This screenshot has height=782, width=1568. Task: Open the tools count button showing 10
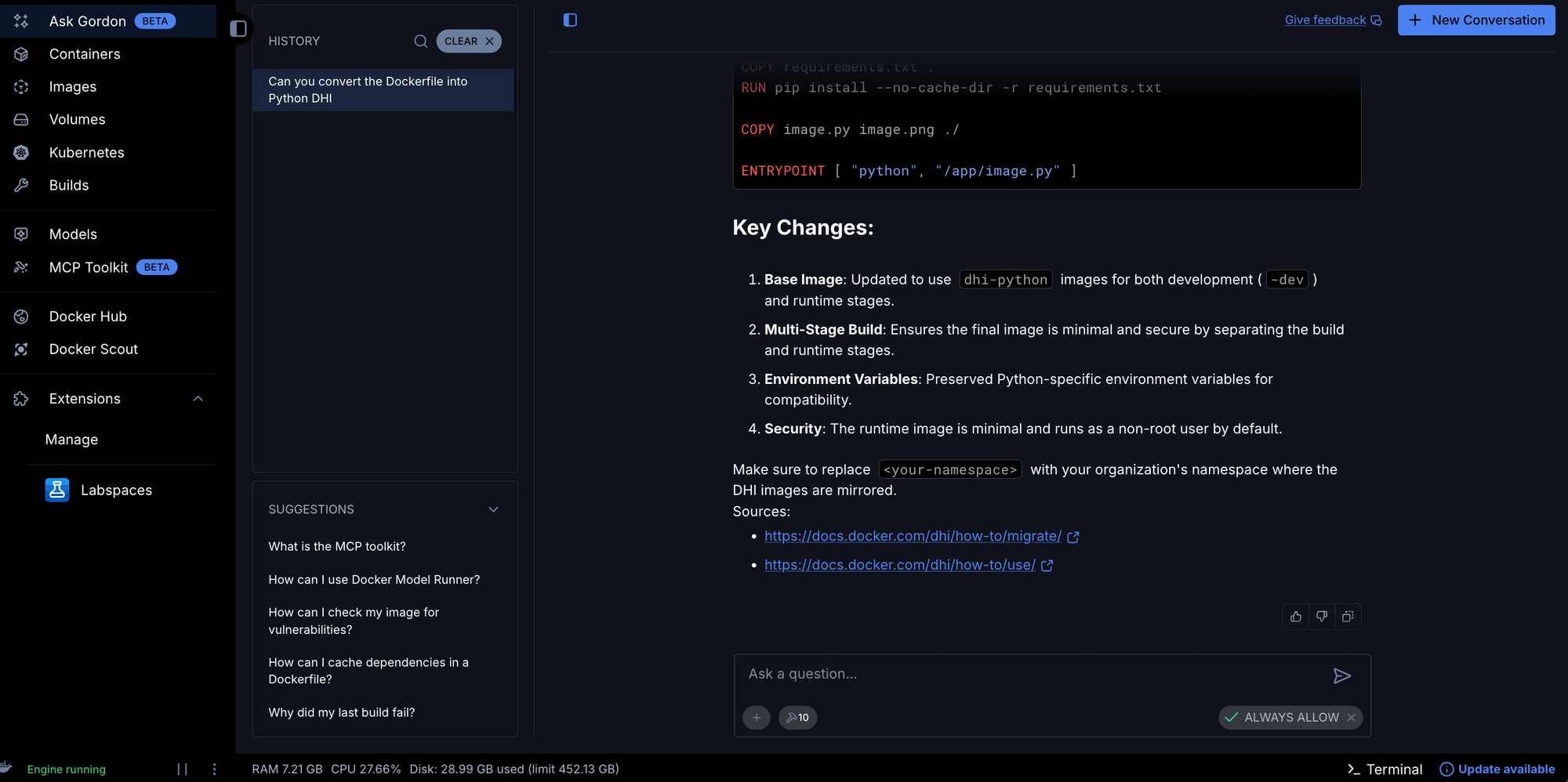[798, 718]
